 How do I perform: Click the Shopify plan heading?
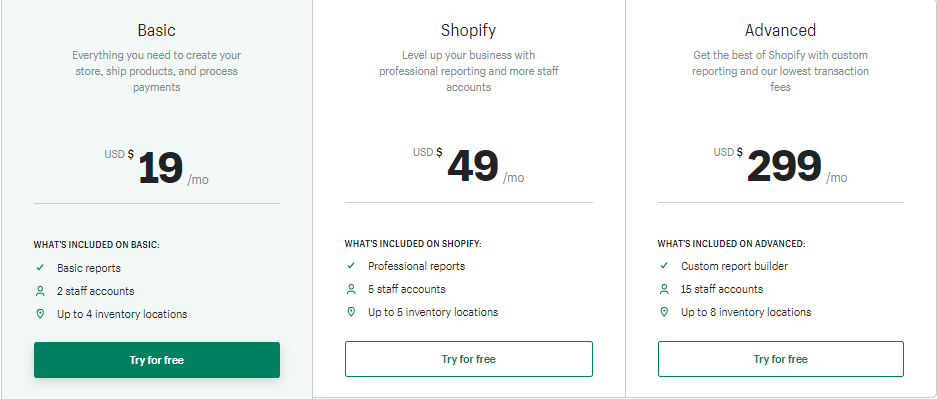468,30
